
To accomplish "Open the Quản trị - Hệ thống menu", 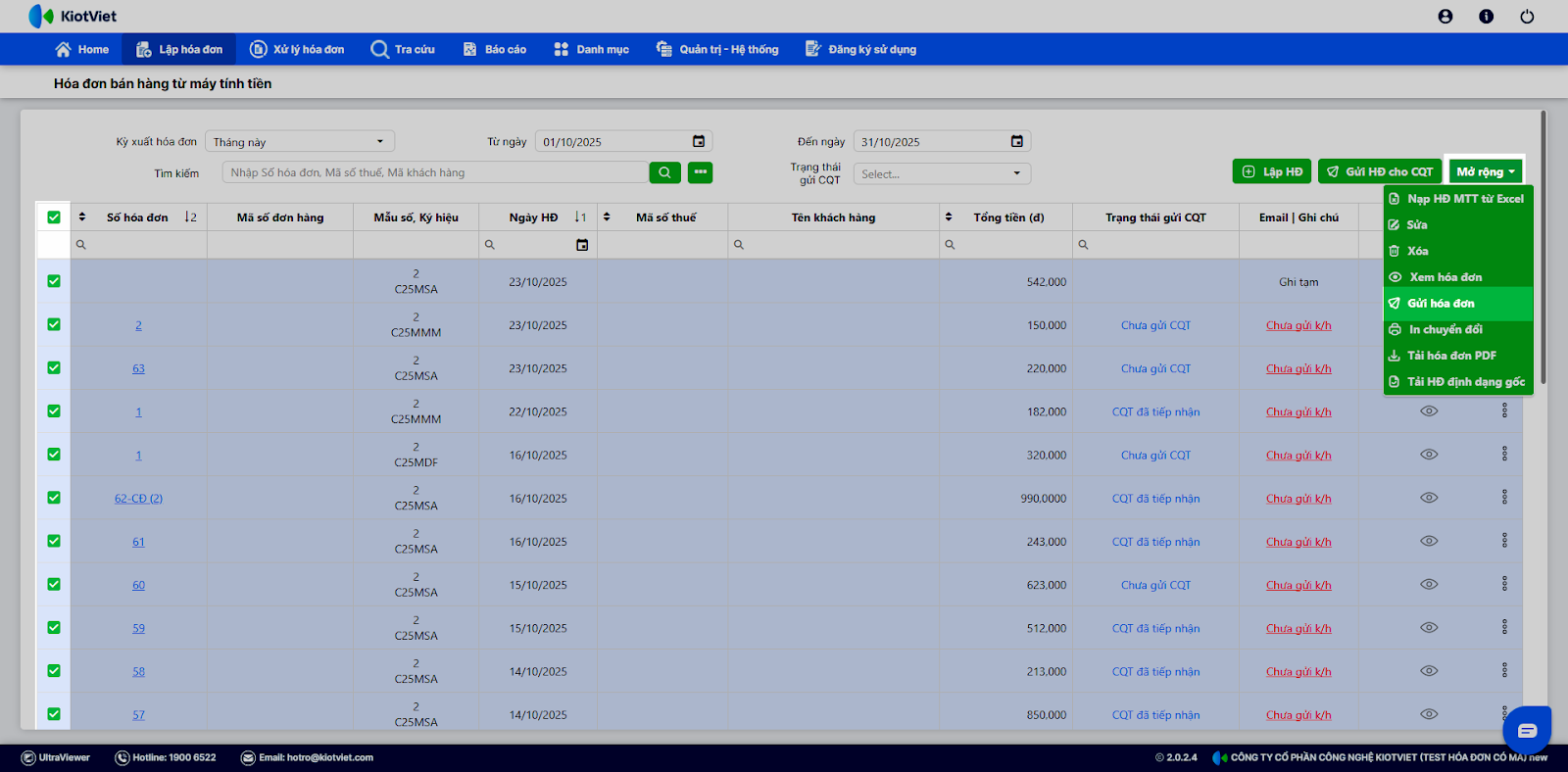I will tap(717, 49).
